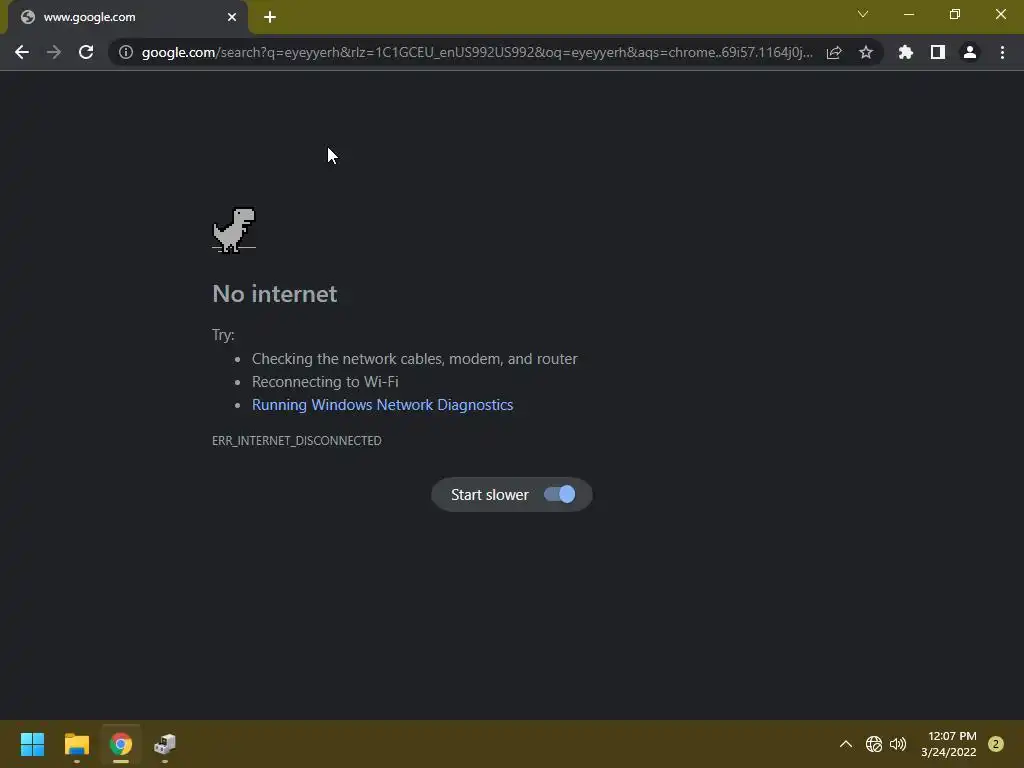This screenshot has width=1024, height=768.
Task: Click the Chrome taskbar icon
Action: click(121, 744)
